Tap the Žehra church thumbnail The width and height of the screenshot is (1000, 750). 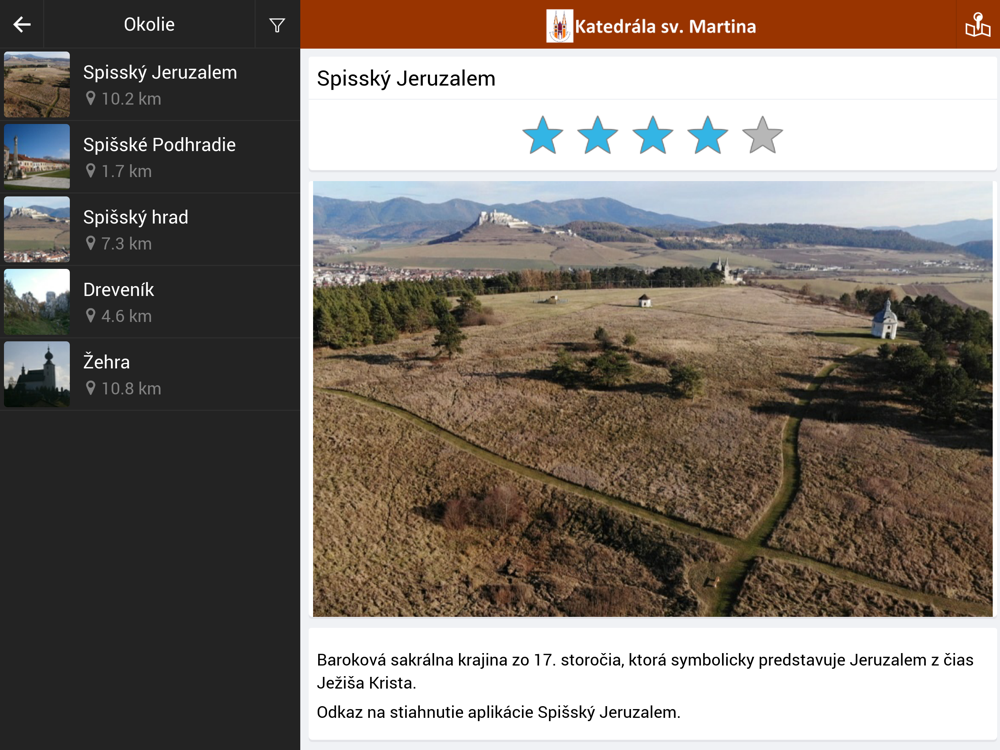coord(37,374)
